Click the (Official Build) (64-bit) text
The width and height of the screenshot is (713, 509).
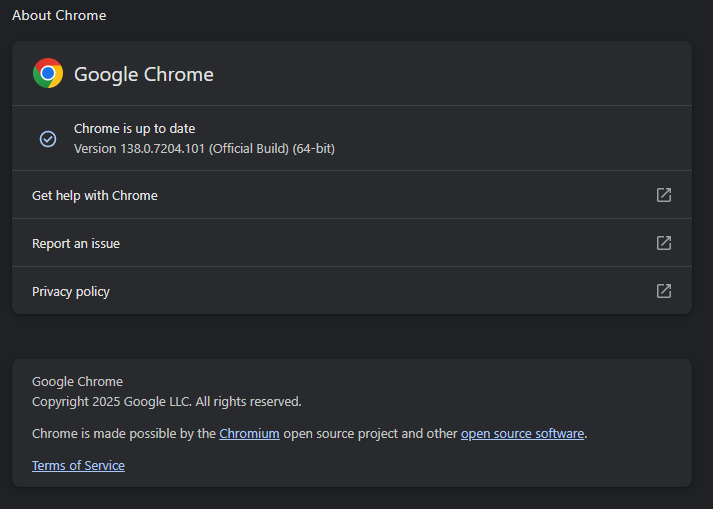[272, 149]
